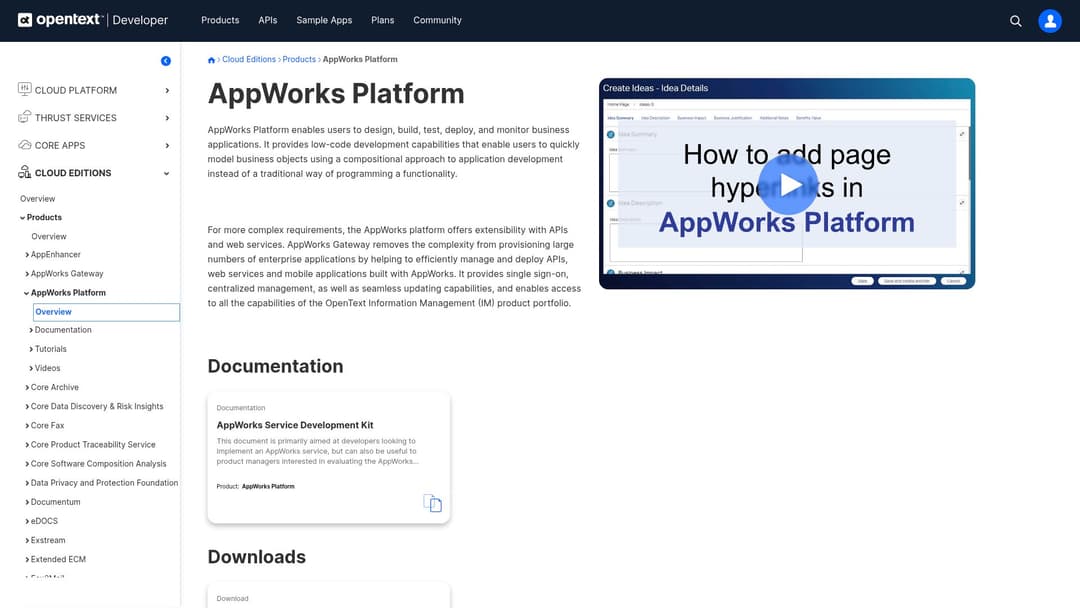Click the Thrust Services icon
The image size is (1080, 608).
point(25,116)
